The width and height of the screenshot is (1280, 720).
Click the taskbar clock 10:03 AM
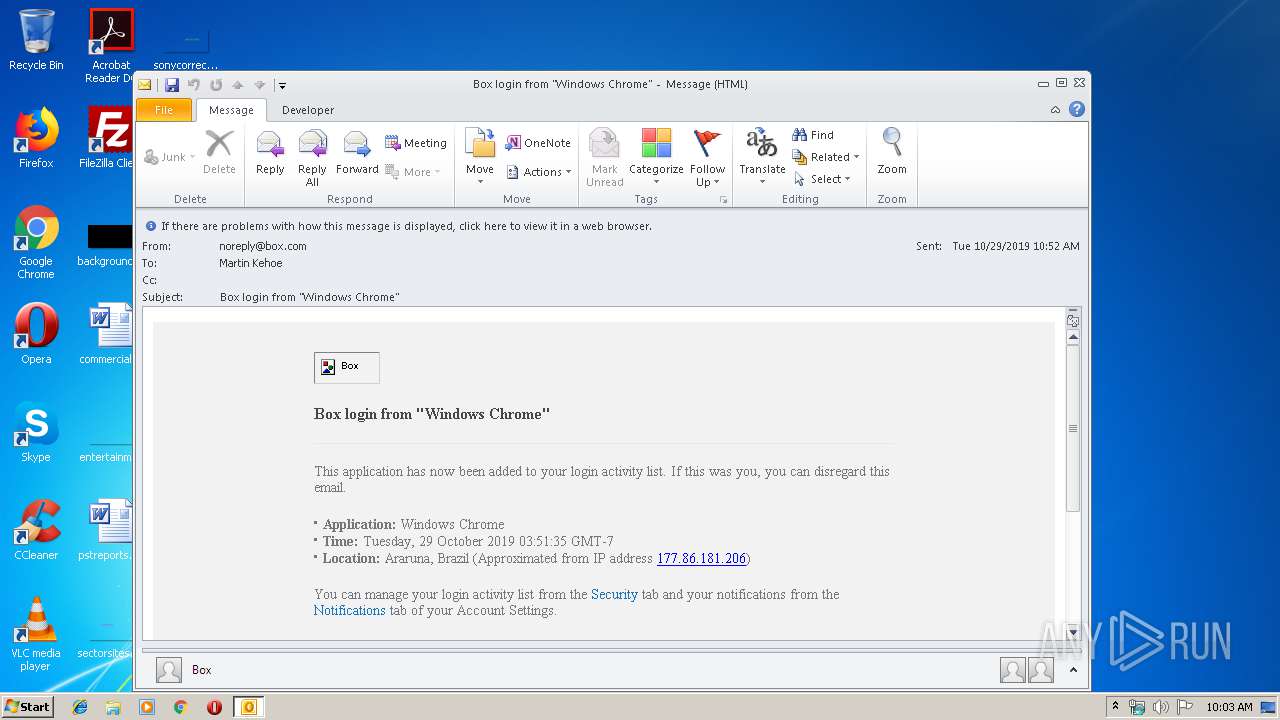[1229, 707]
